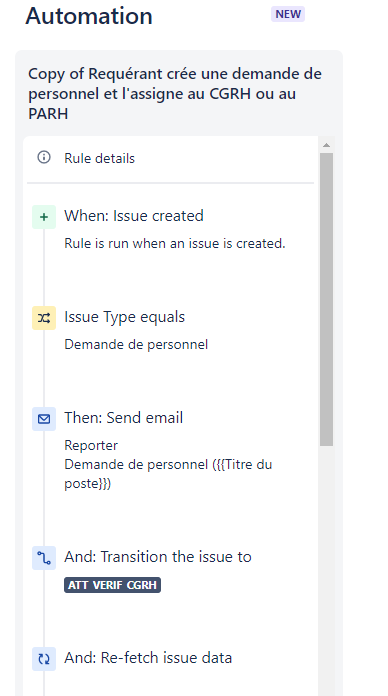Viewport: 388px width, 696px height.
Task: Click the NEW badge beside Automation
Action: [288, 14]
